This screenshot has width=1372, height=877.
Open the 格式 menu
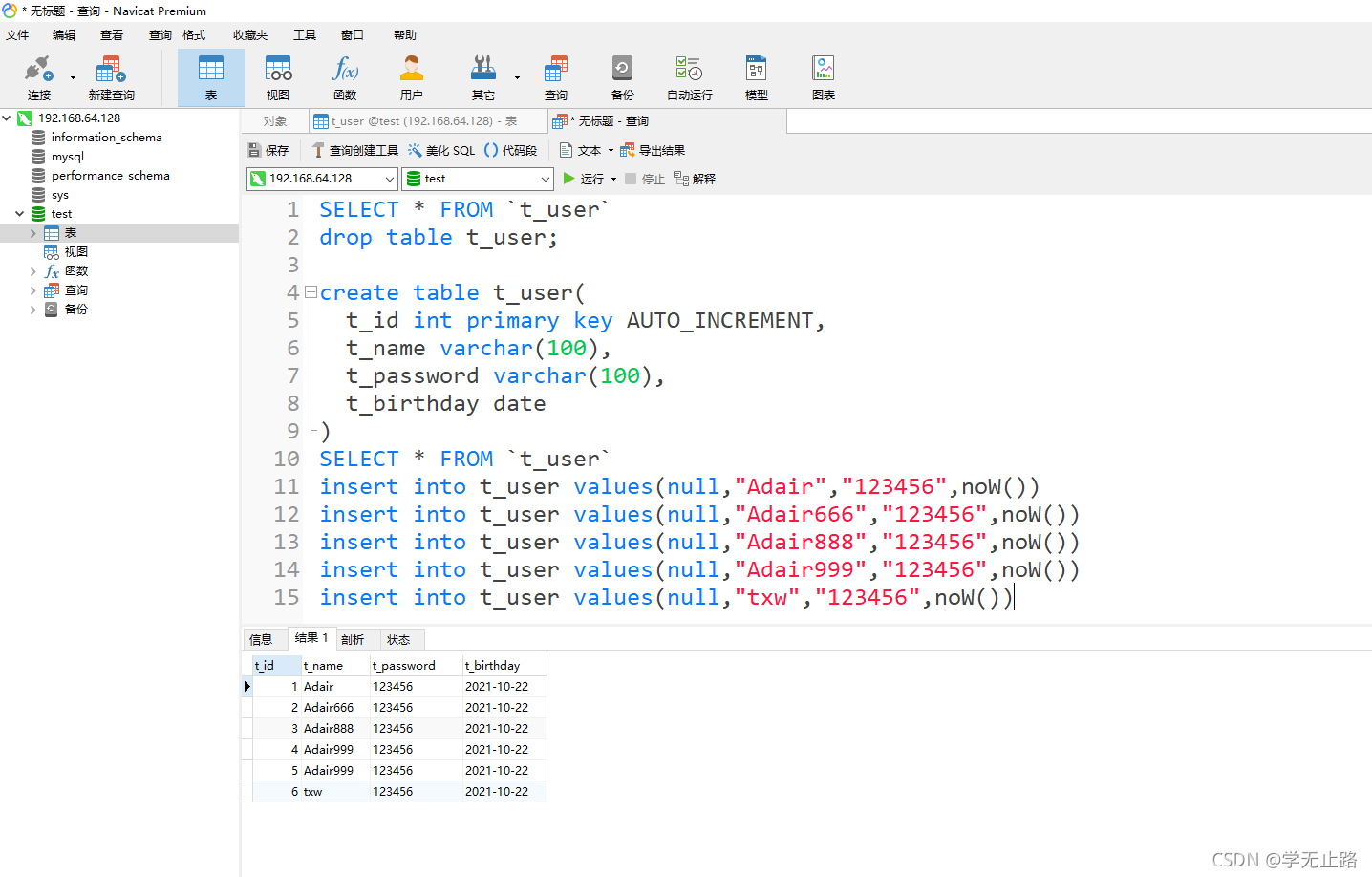(x=194, y=35)
